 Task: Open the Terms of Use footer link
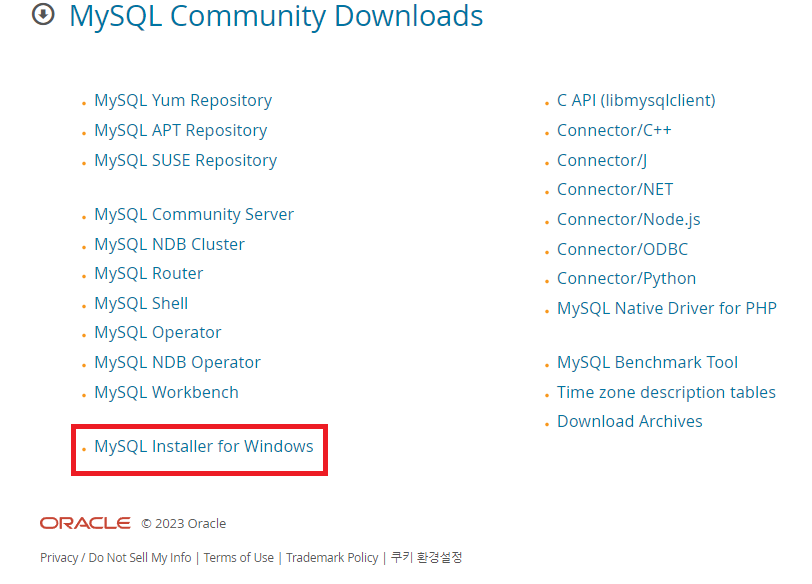point(239,558)
